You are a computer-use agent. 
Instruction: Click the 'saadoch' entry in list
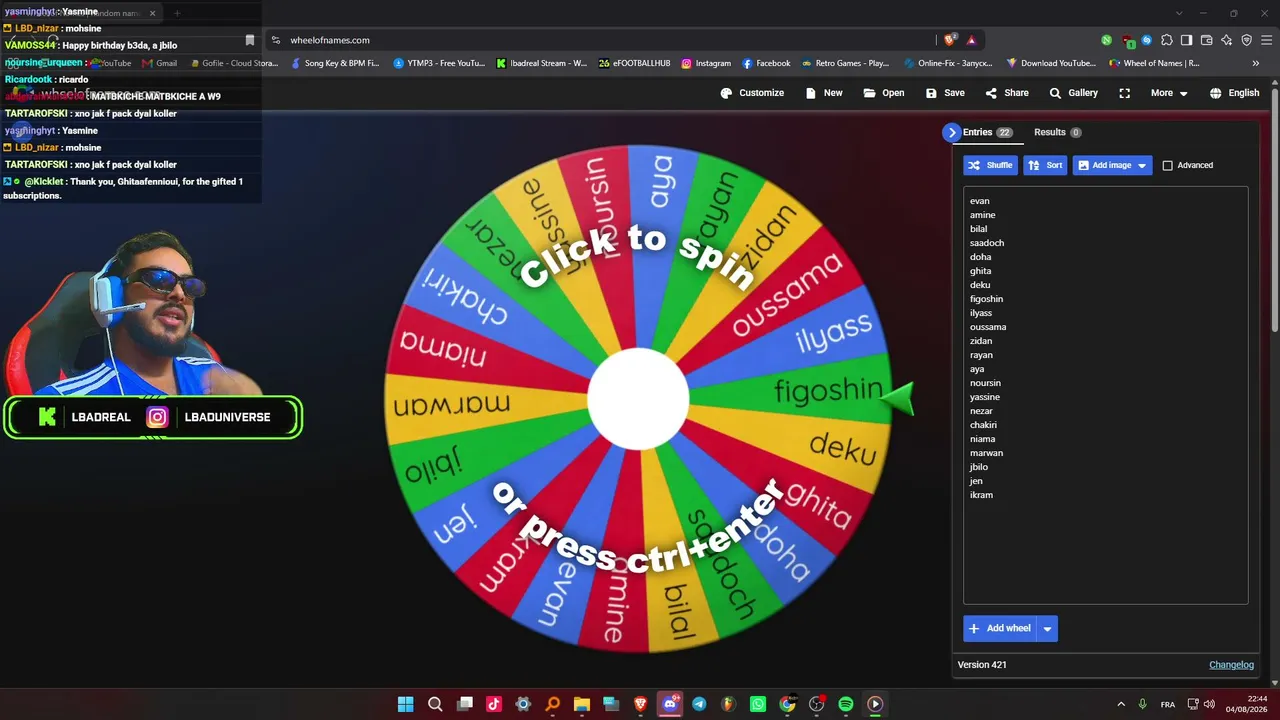pyautogui.click(x=987, y=243)
